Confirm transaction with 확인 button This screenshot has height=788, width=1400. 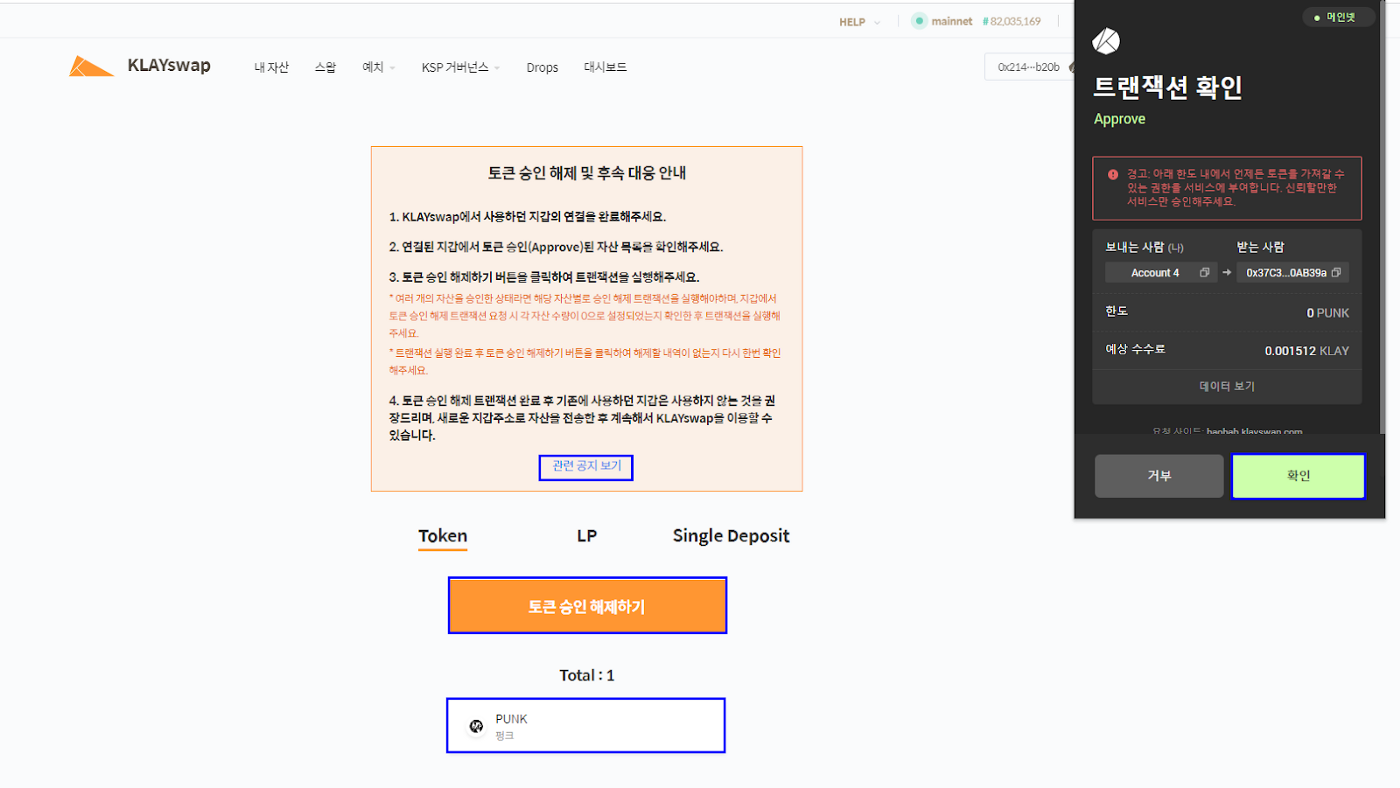(1298, 476)
